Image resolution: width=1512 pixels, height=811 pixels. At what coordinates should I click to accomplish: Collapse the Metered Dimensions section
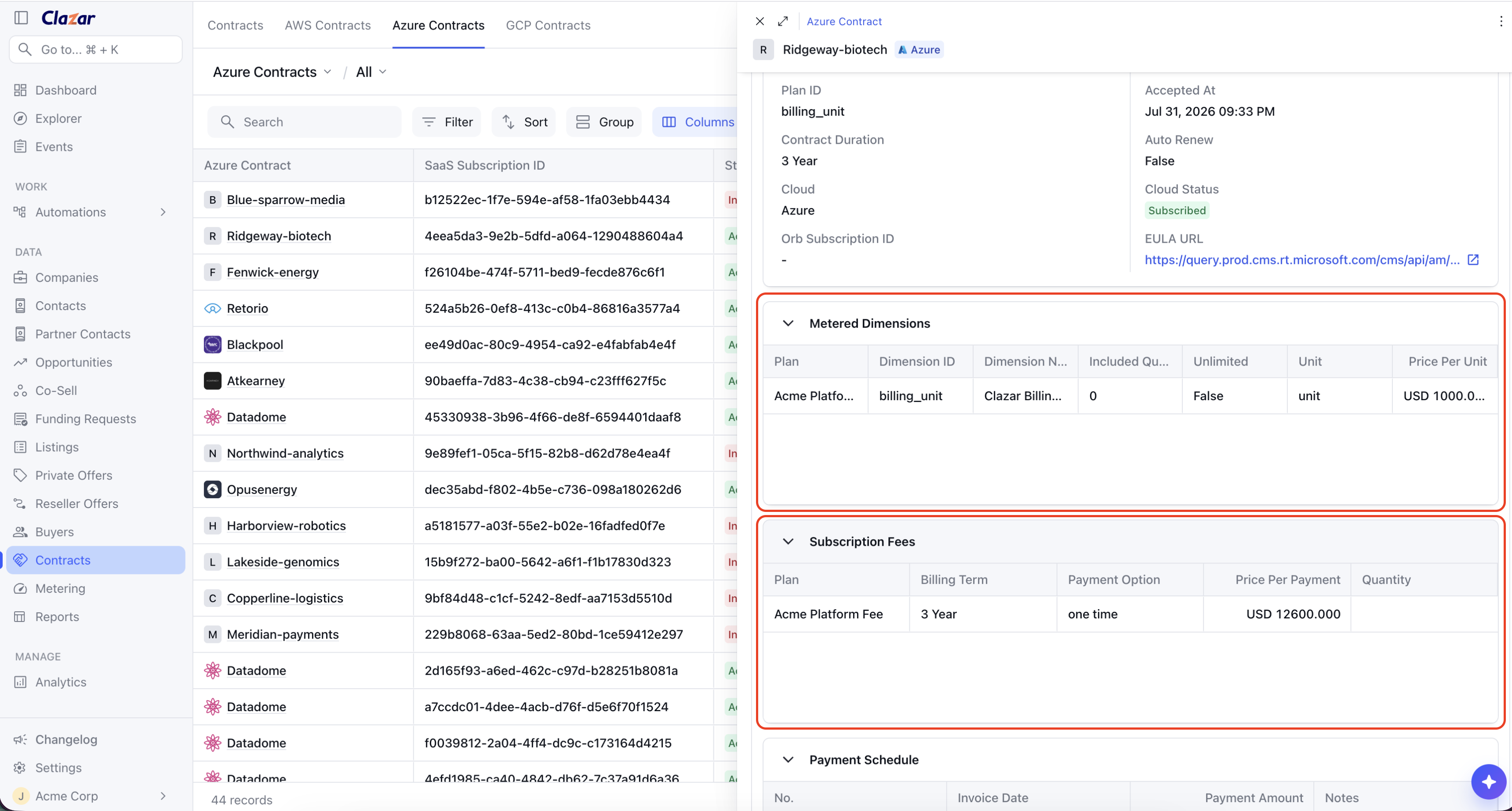[x=788, y=323]
